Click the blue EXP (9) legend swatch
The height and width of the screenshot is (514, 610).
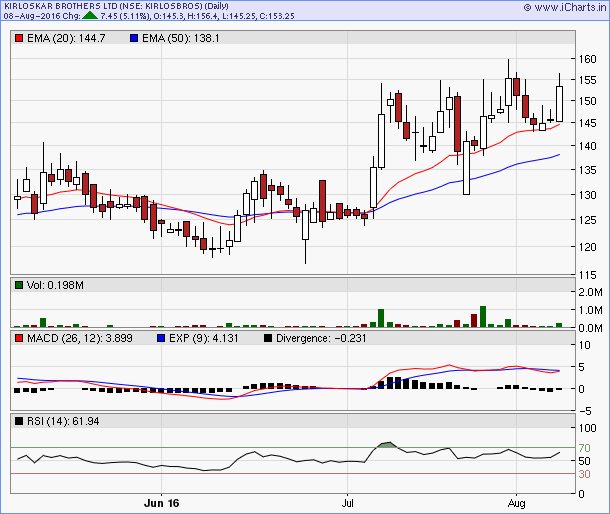pos(161,338)
